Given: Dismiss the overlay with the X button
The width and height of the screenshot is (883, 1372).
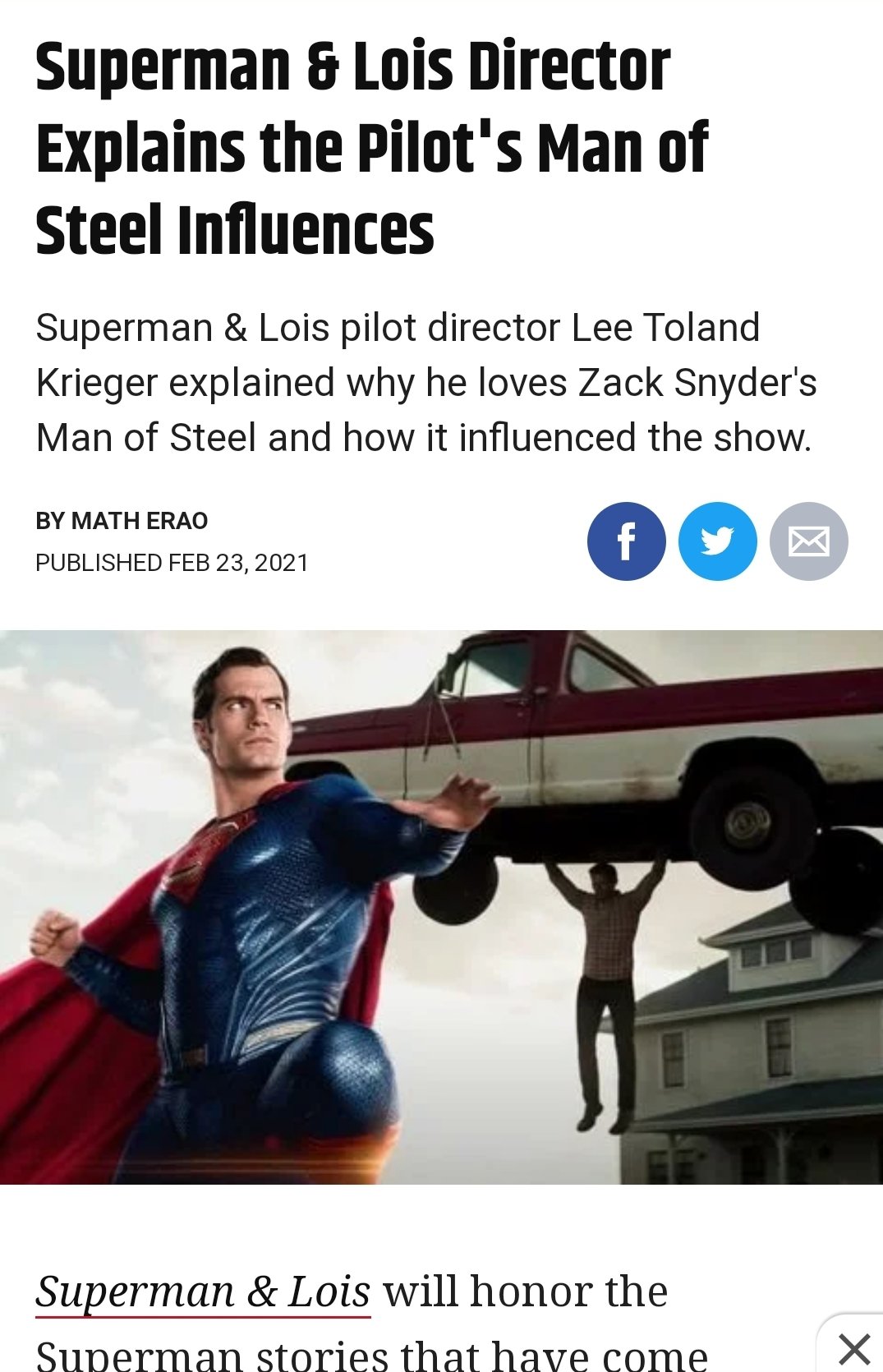Looking at the screenshot, I should point(854,1349).
